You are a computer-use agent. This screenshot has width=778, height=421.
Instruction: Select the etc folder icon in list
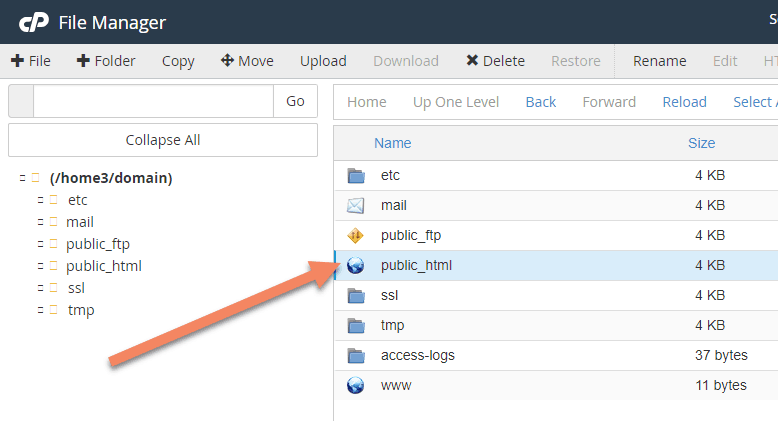click(x=356, y=176)
